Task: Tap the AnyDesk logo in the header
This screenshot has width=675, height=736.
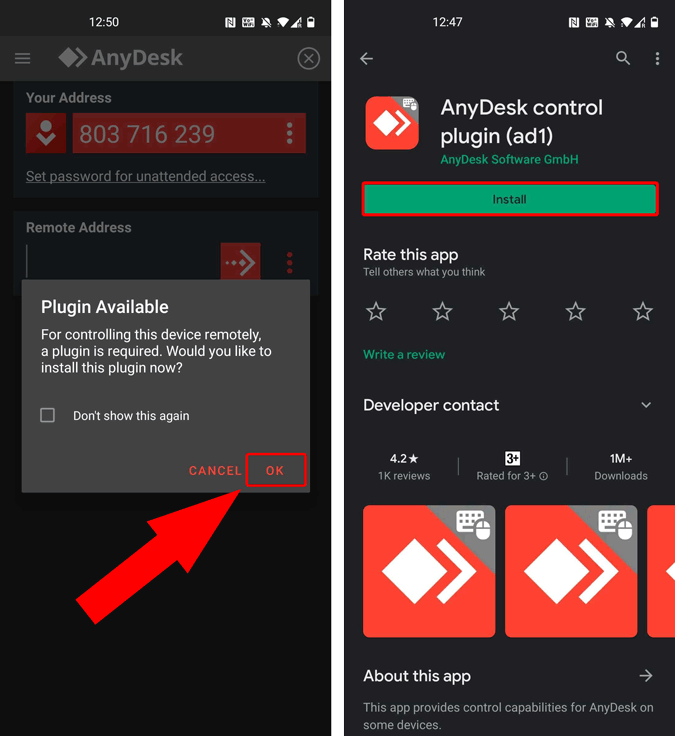Action: [x=120, y=58]
